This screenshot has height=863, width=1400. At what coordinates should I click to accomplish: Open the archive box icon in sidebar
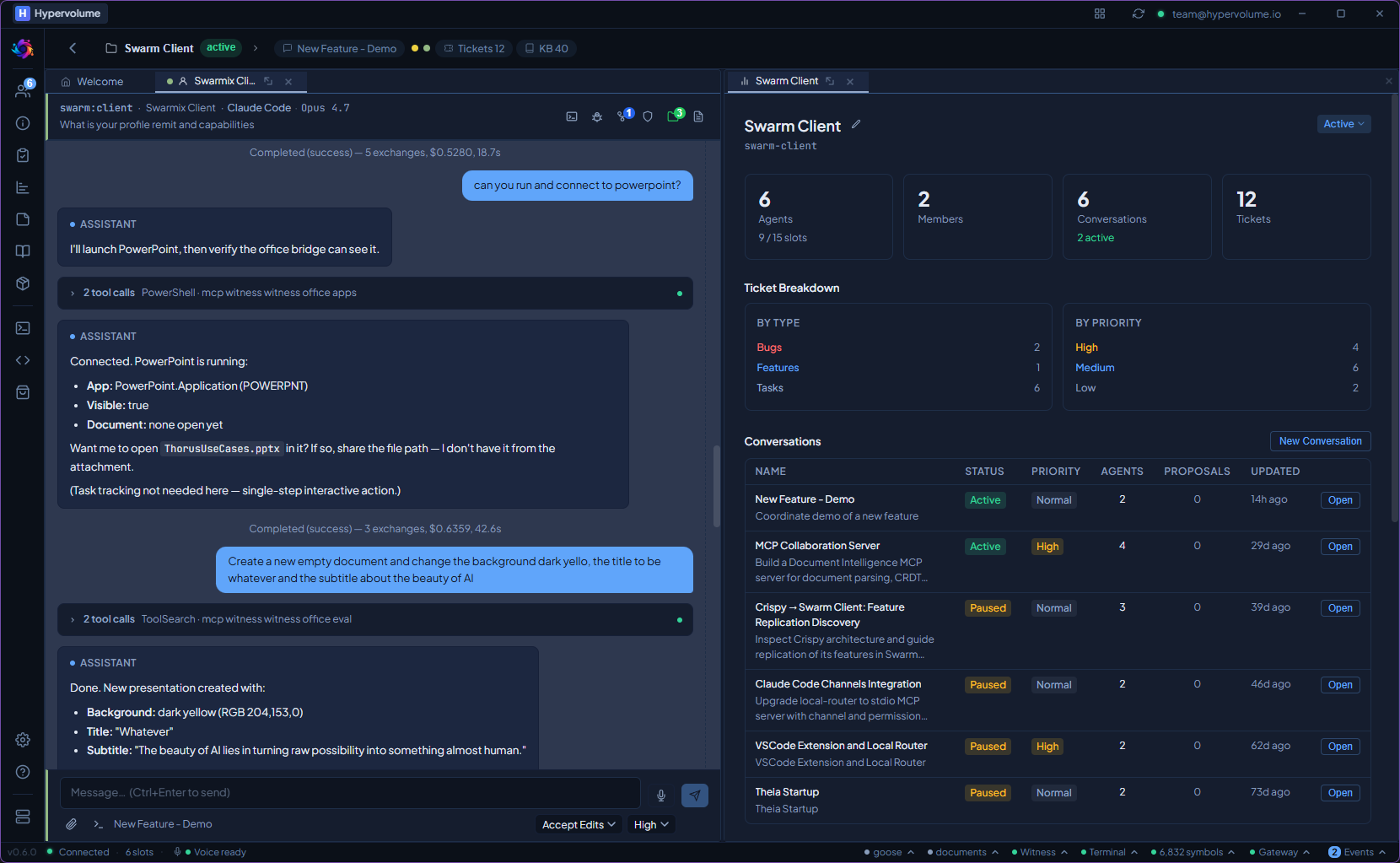click(23, 392)
